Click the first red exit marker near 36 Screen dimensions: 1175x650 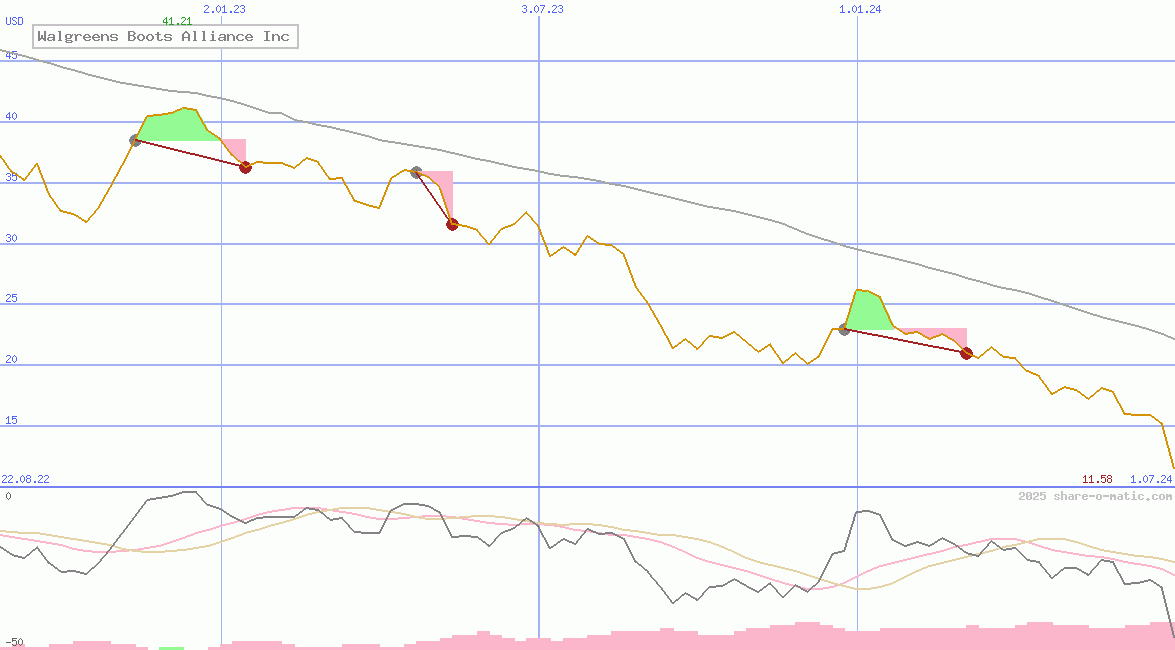245,167
